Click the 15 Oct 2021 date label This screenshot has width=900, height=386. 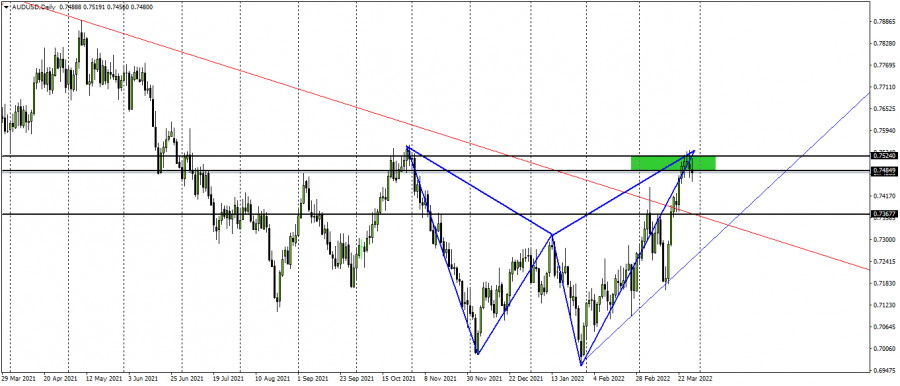coord(398,380)
